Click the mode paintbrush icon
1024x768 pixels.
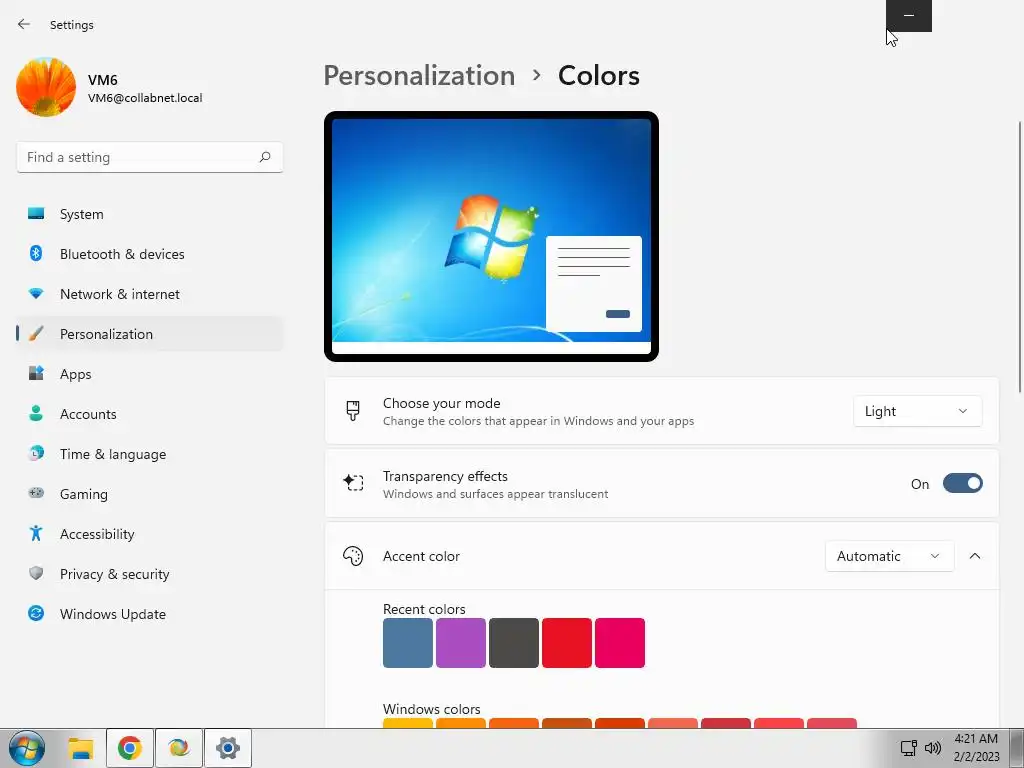pyautogui.click(x=353, y=411)
